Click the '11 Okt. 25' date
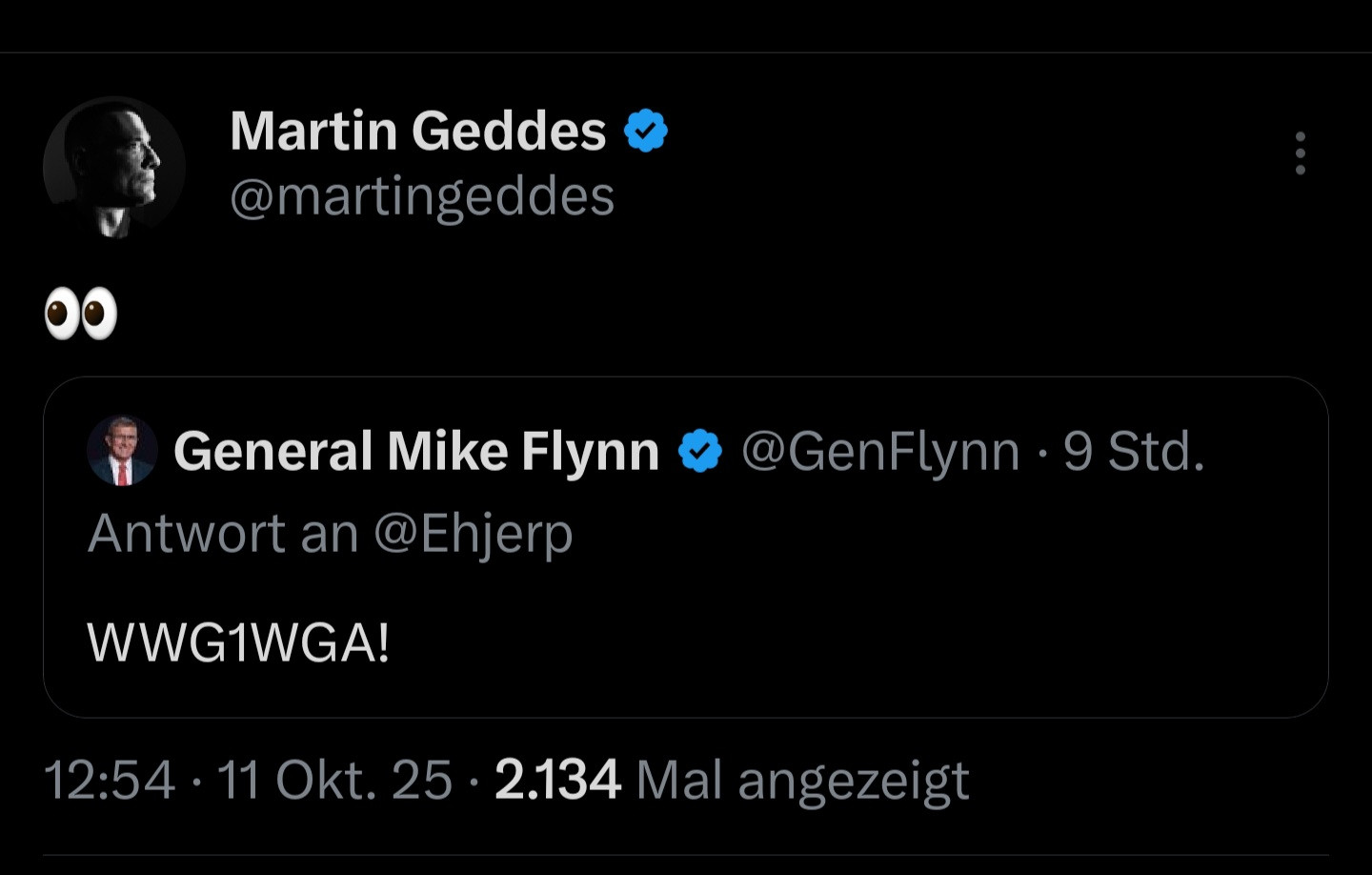Screen dimensions: 1372x875 click(x=334, y=781)
